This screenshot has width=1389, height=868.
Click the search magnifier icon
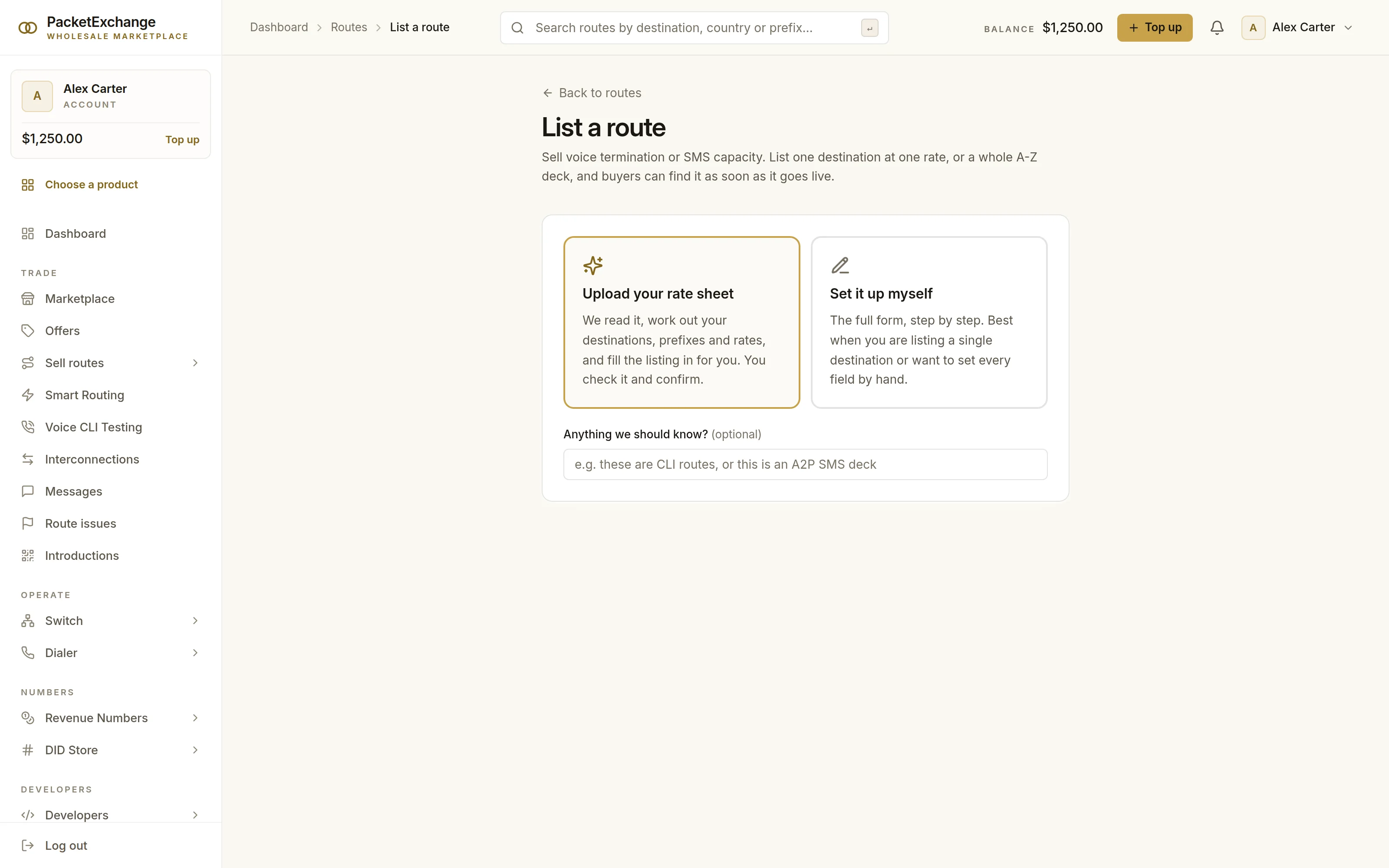tap(517, 27)
